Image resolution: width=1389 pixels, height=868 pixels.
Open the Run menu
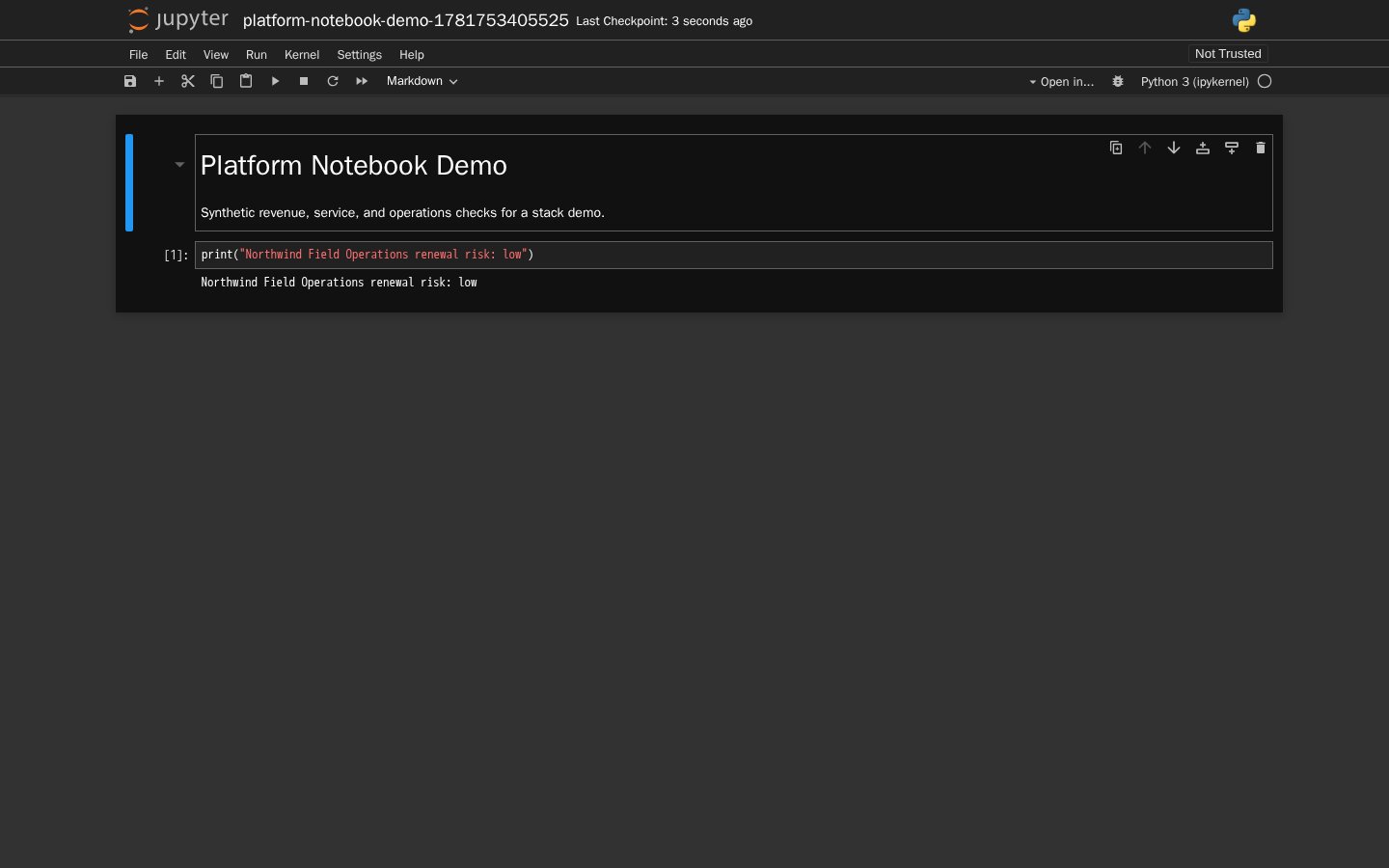[x=257, y=55]
